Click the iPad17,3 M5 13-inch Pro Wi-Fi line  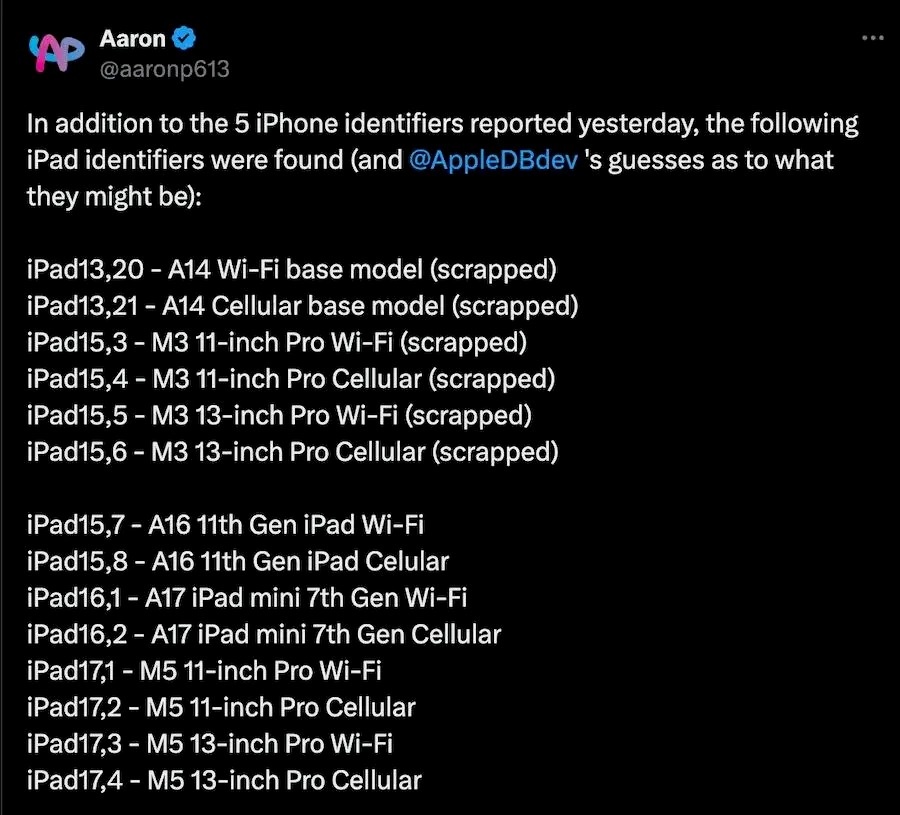click(x=210, y=743)
